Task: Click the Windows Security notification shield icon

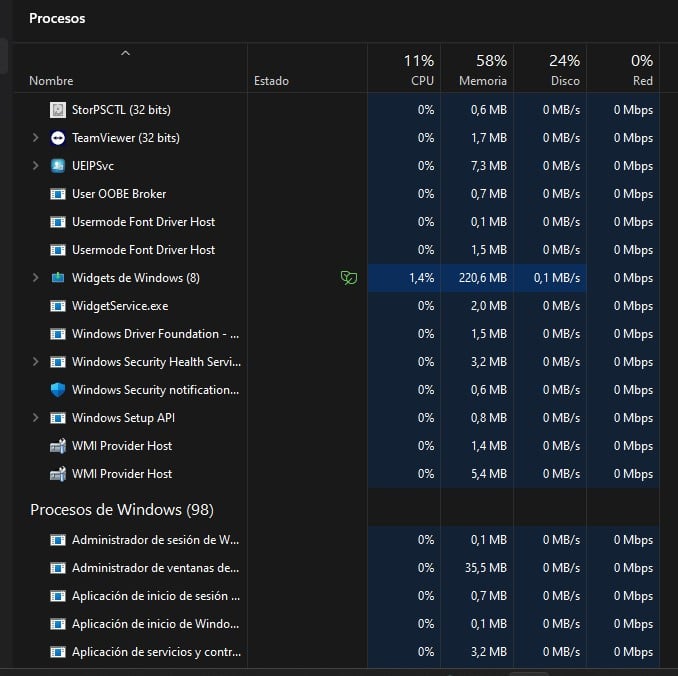Action: (x=58, y=390)
